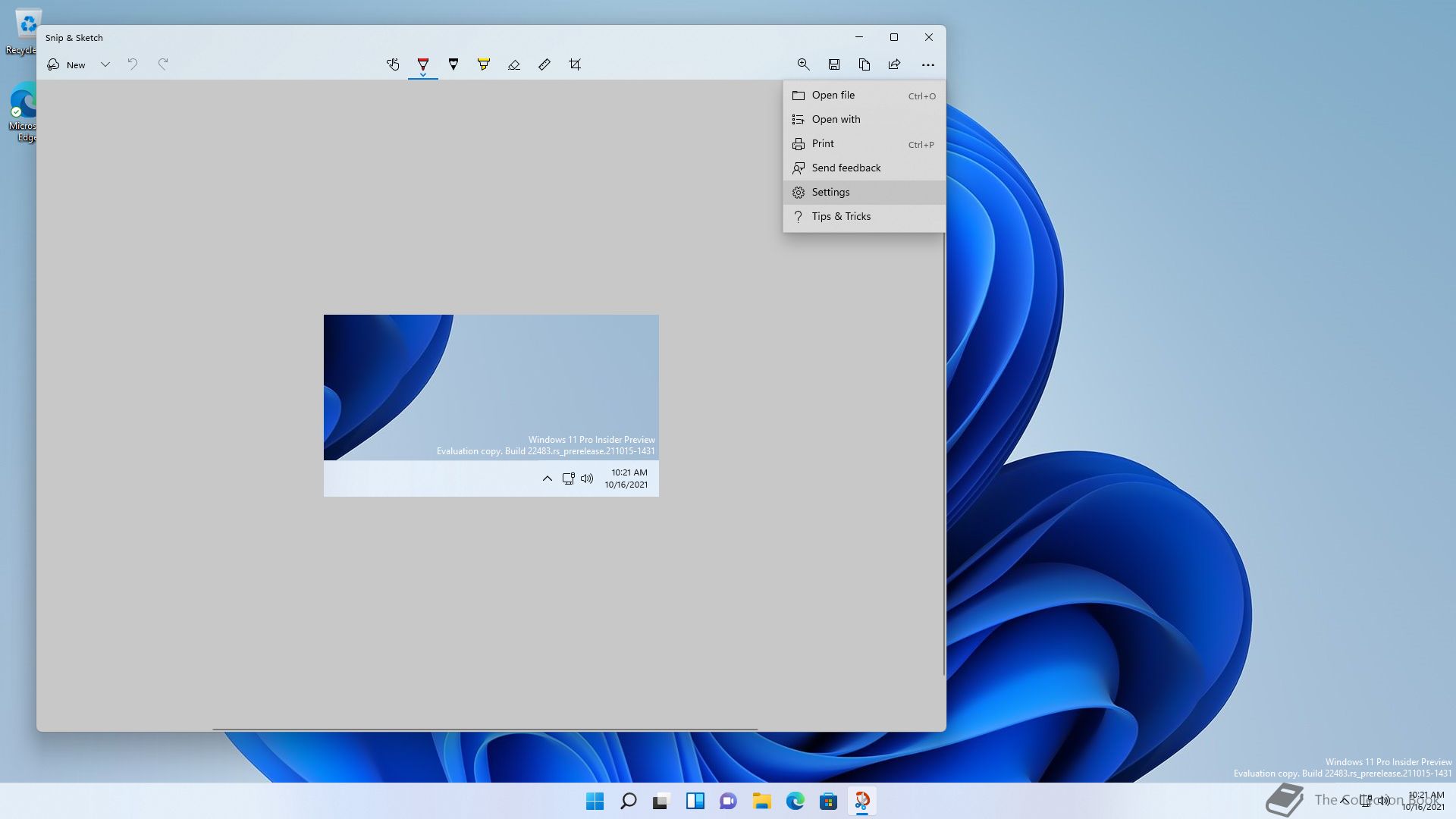Minimize the Snip & Sketch window
Screen dimensions: 1456x819
coord(859,37)
